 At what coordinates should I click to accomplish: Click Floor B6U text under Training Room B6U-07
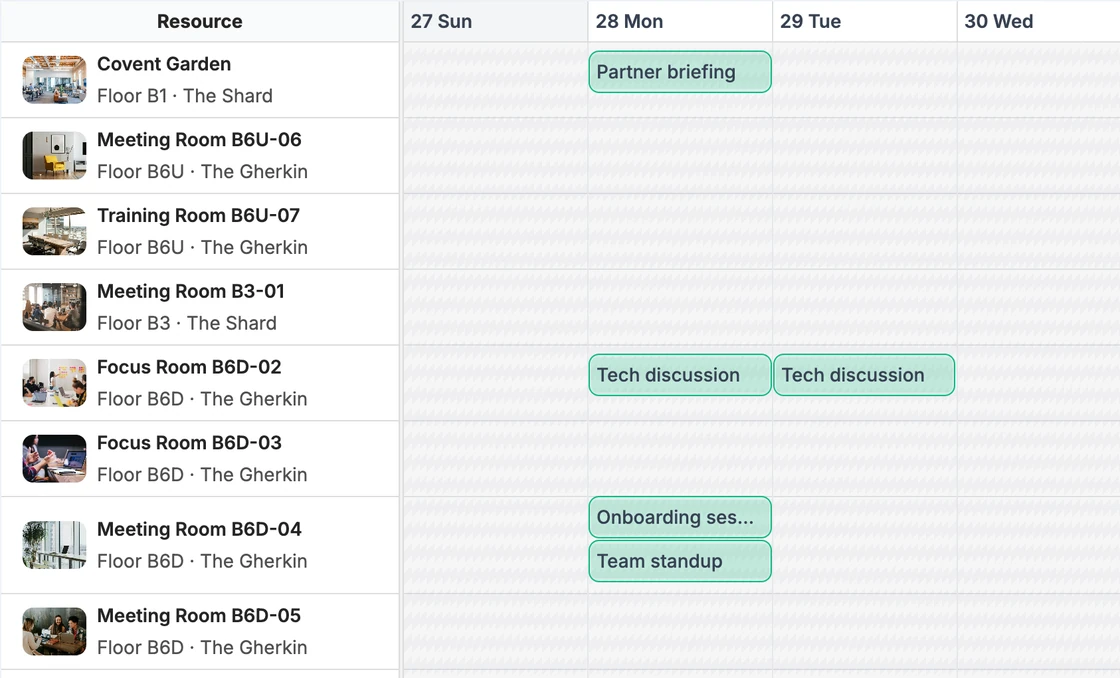click(x=203, y=247)
